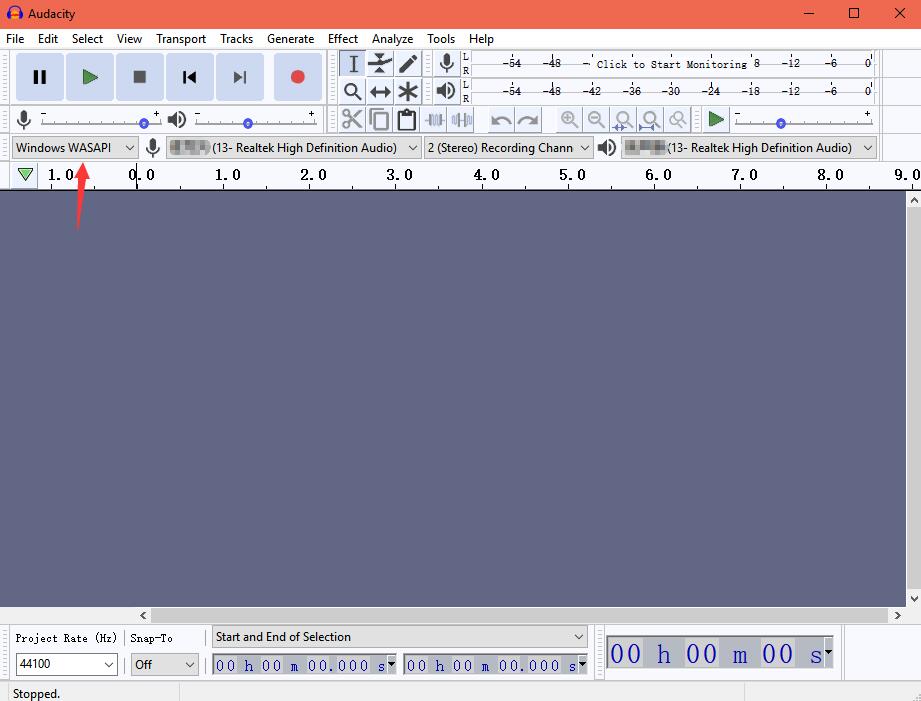Open the Select menu
The image size is (921, 701).
(88, 39)
